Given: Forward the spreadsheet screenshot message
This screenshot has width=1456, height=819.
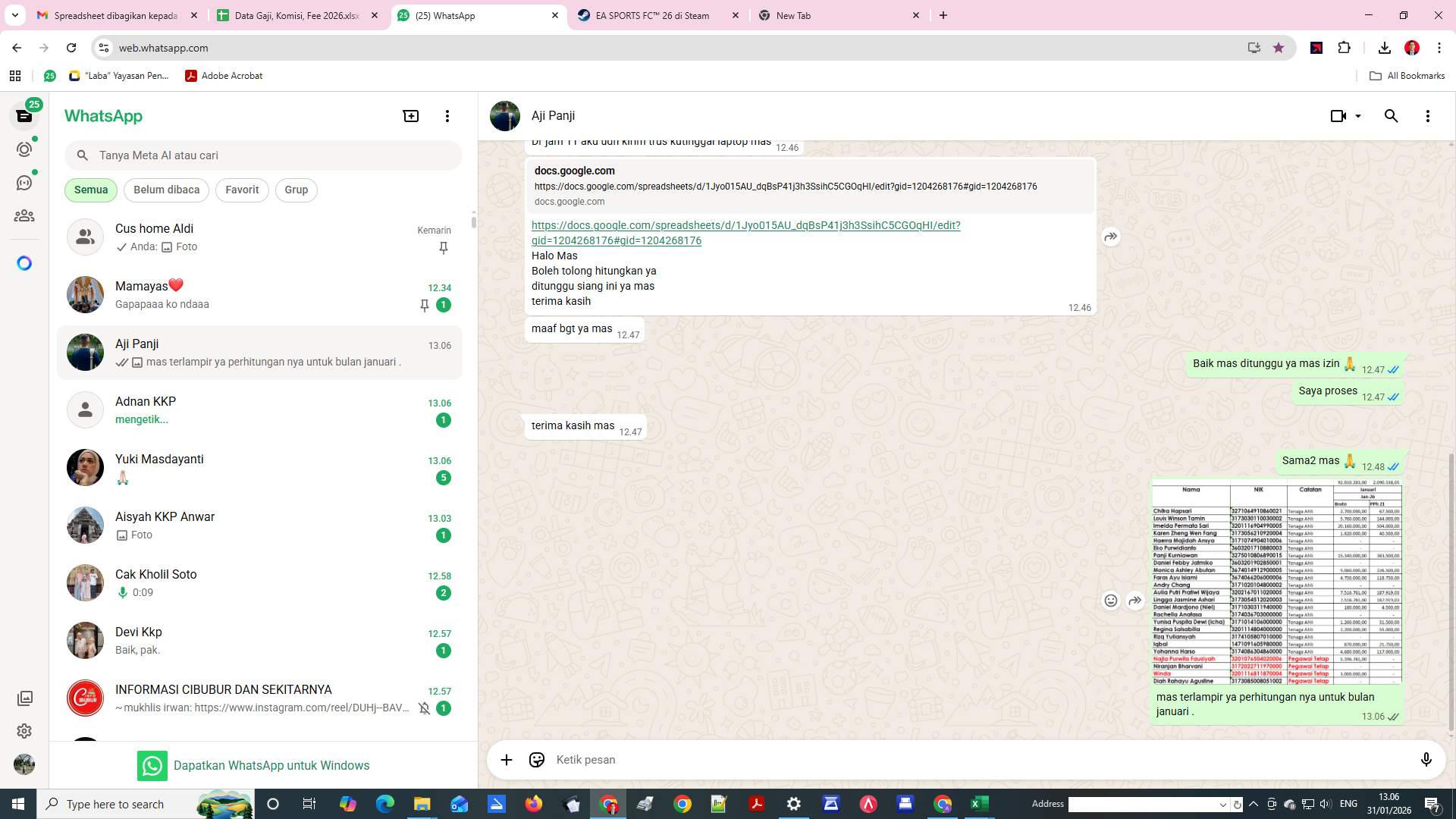Looking at the screenshot, I should pyautogui.click(x=1135, y=601).
